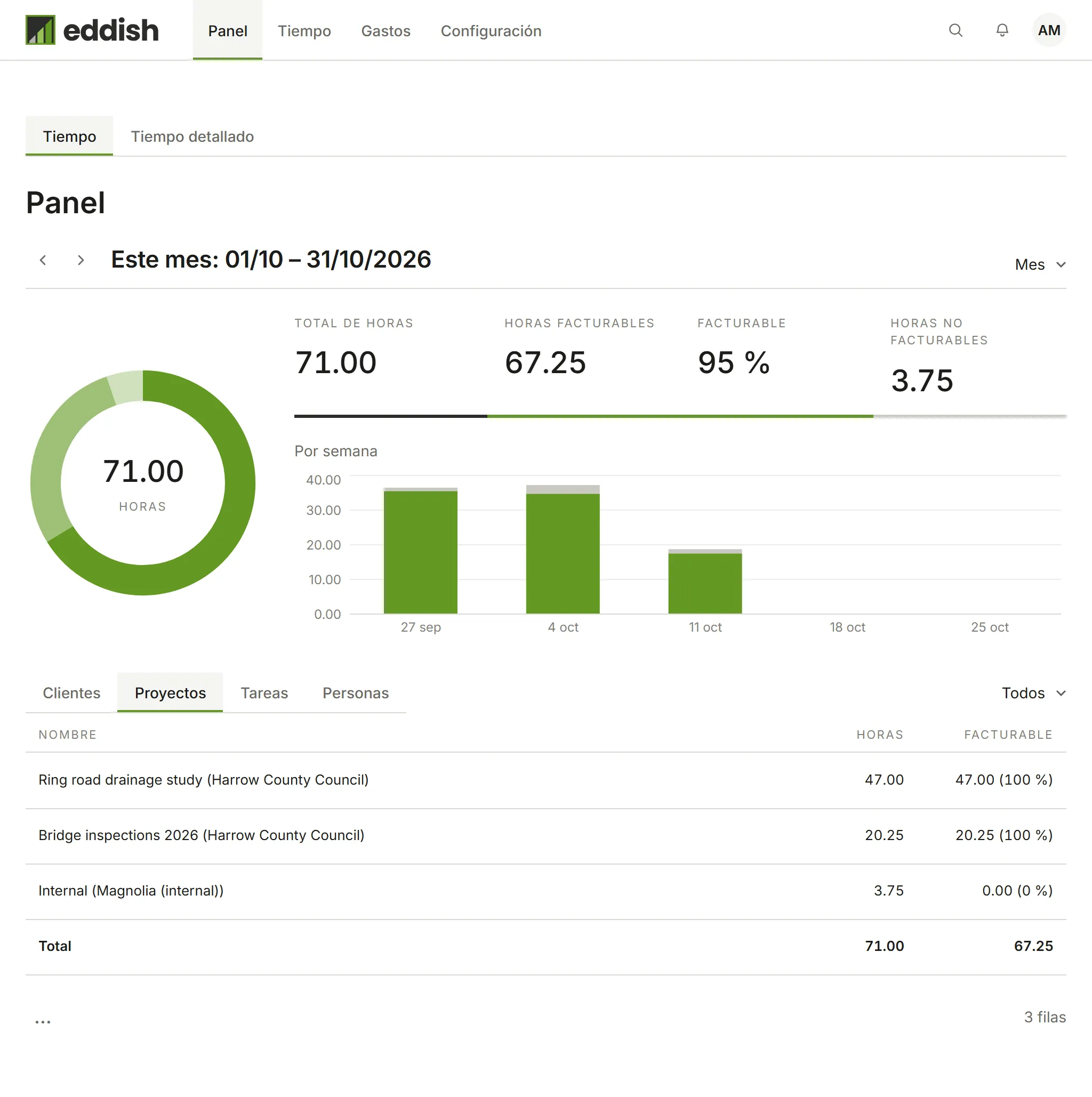Open the Todos filter dropdown
This screenshot has height=1097, width=1092.
1033,693
